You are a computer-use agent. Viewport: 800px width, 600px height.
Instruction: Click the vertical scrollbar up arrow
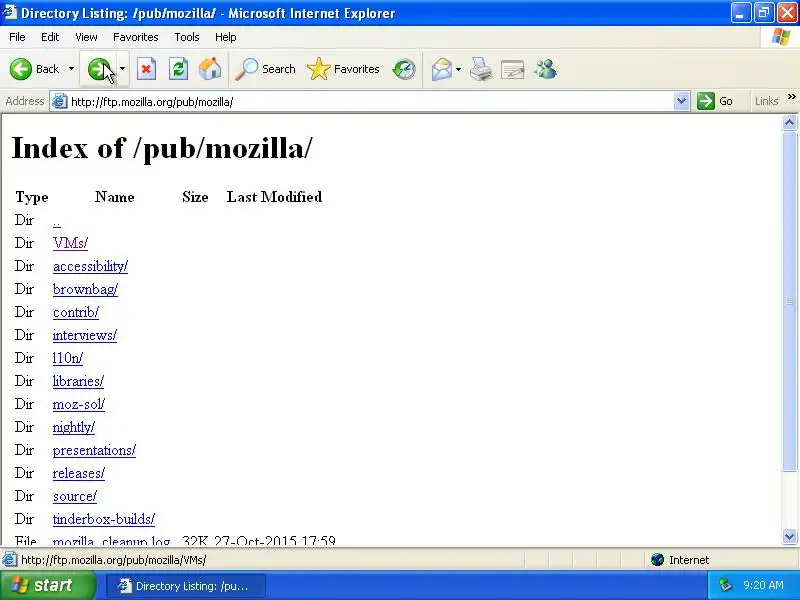(789, 122)
